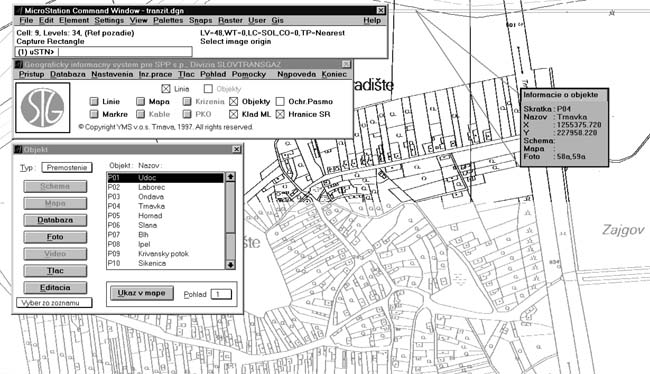Click the SIG logo icon
Viewport: 650px width, 374px height.
43,107
